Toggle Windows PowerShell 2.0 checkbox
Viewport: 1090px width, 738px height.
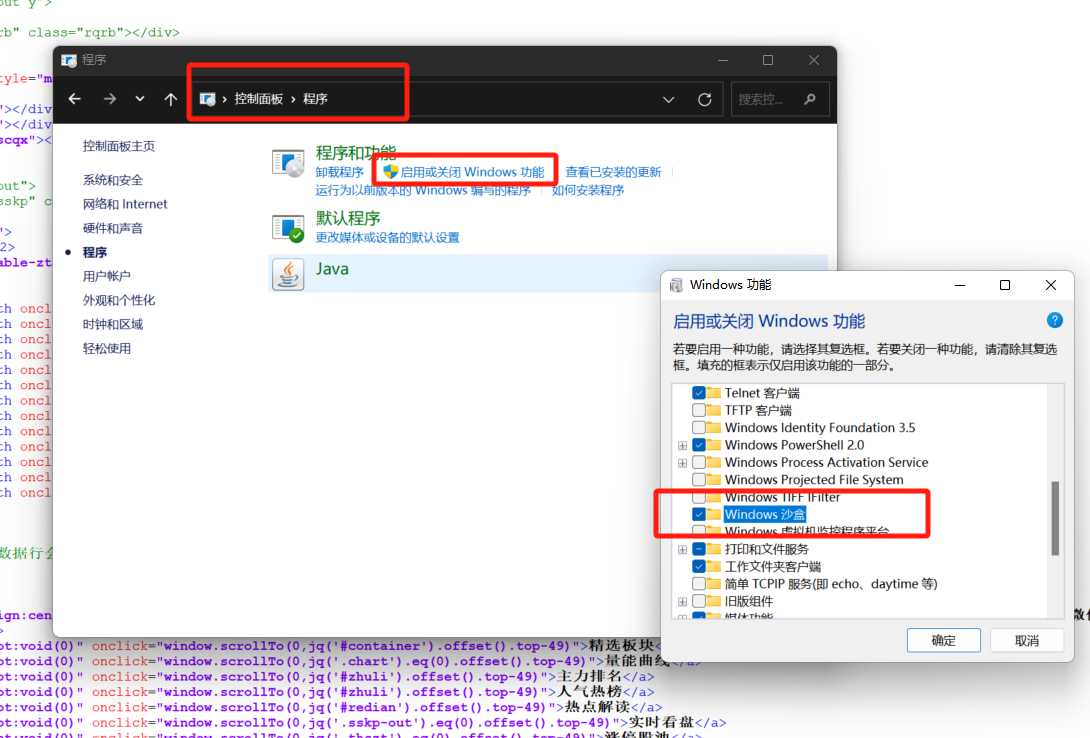699,445
